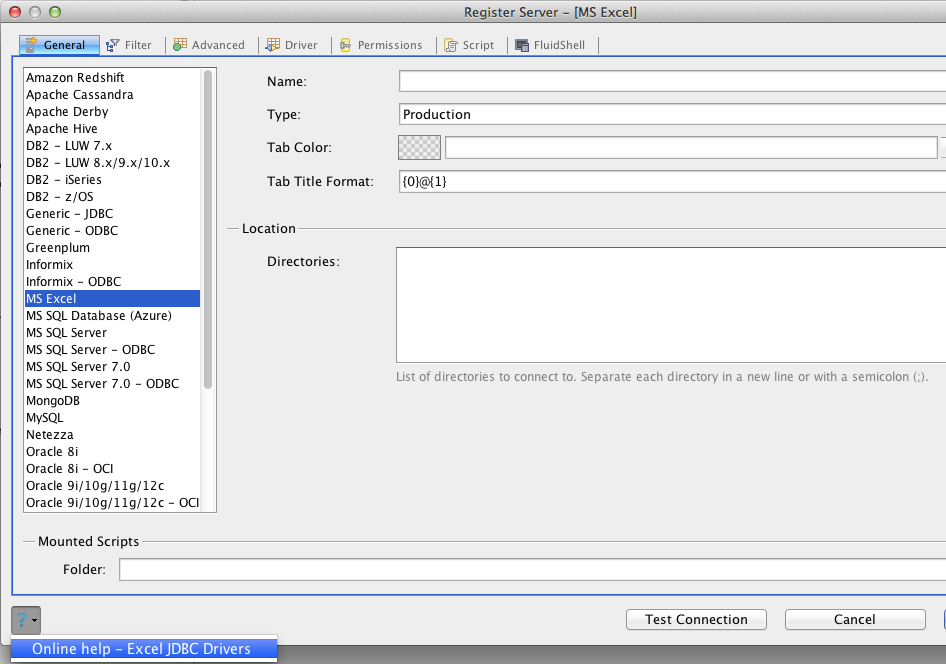Click the FluidShell tab icon
Image resolution: width=946 pixels, height=664 pixels.
(522, 45)
